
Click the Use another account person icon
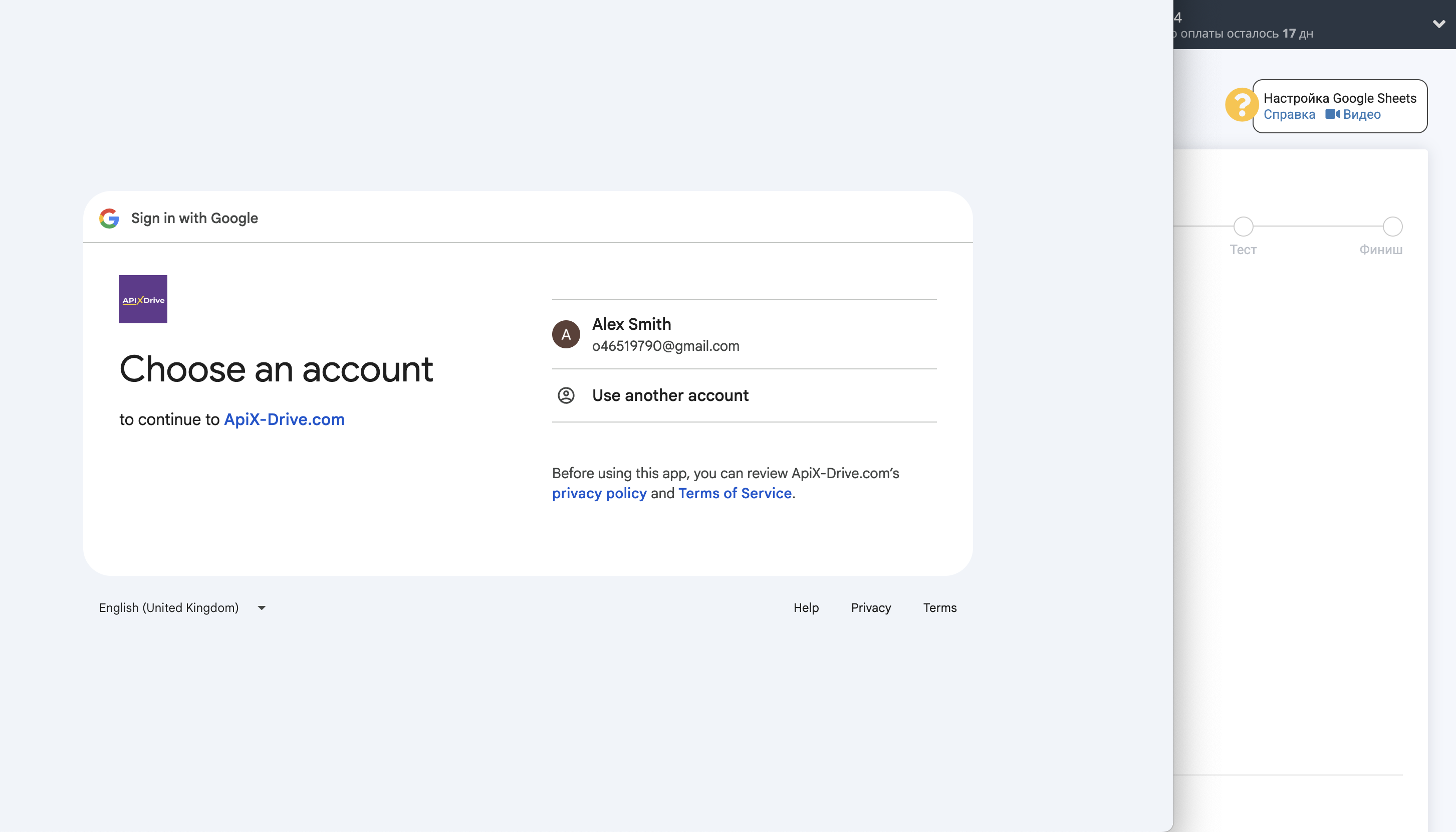[566, 395]
